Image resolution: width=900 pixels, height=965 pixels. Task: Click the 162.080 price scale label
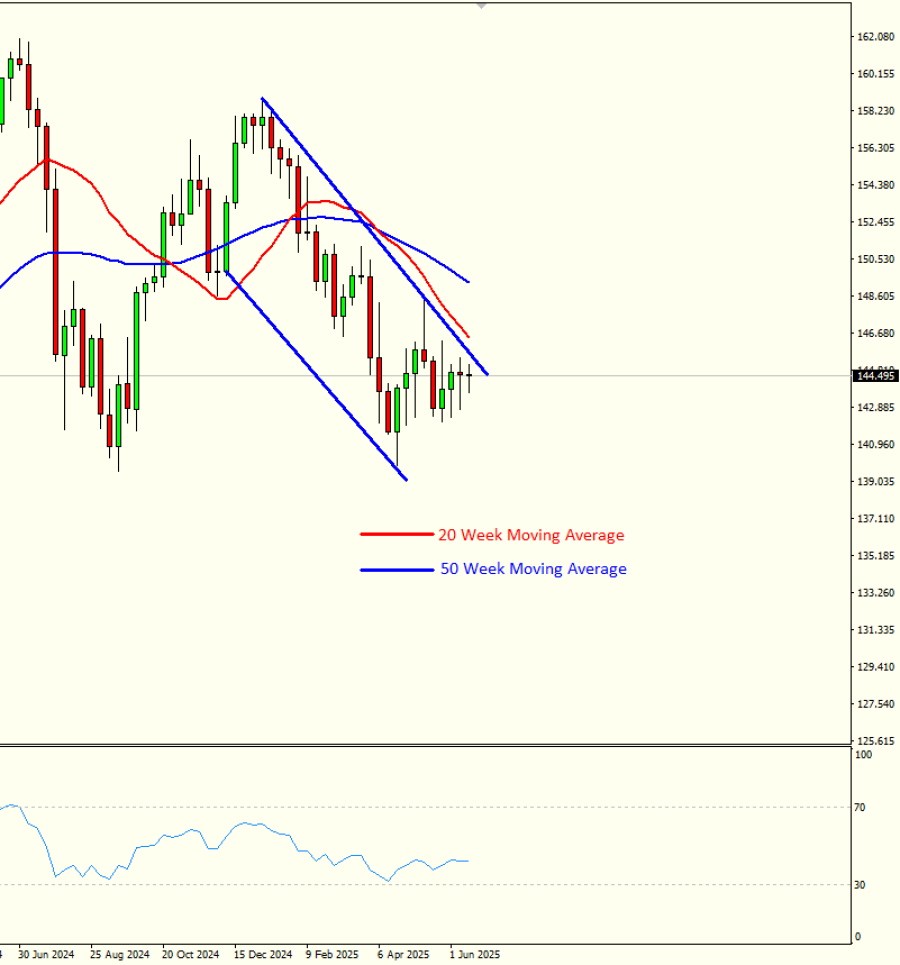point(875,37)
